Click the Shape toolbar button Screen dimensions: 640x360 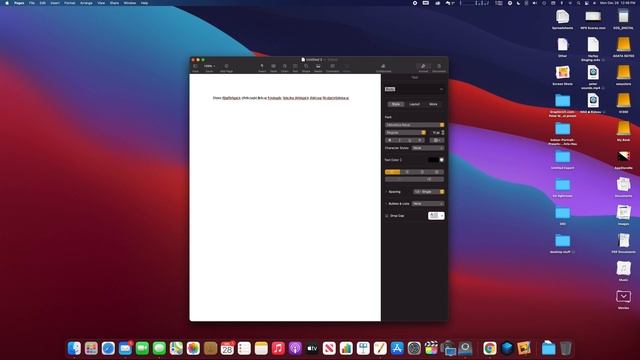click(x=306, y=67)
